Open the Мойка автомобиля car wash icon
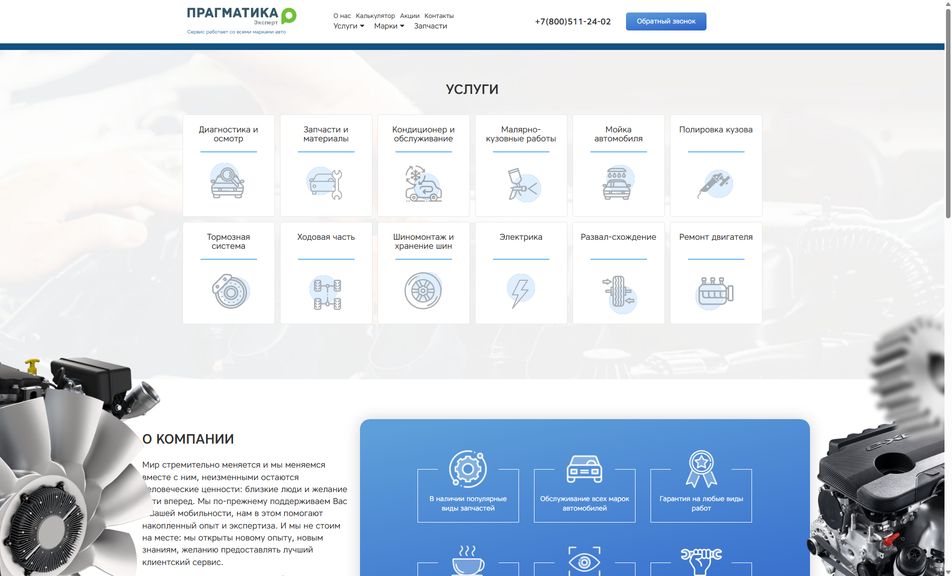 point(618,183)
